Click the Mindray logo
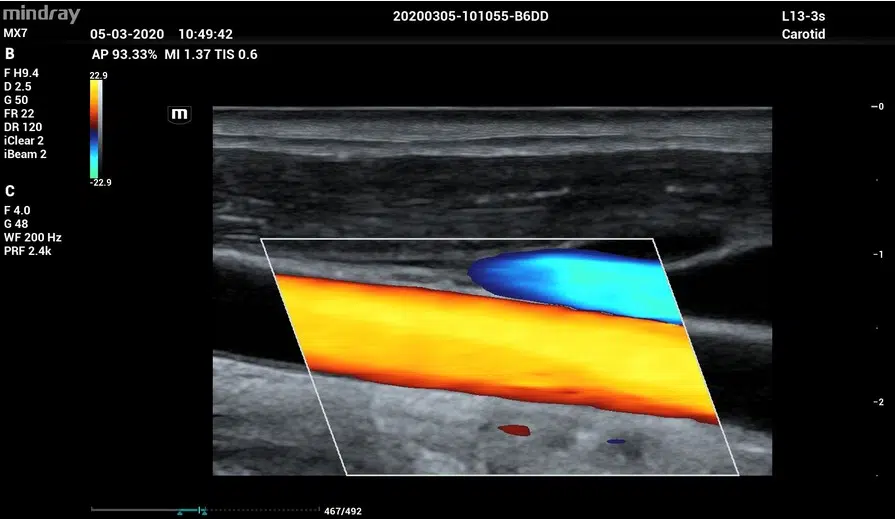The height and width of the screenshot is (519, 895). 41,15
